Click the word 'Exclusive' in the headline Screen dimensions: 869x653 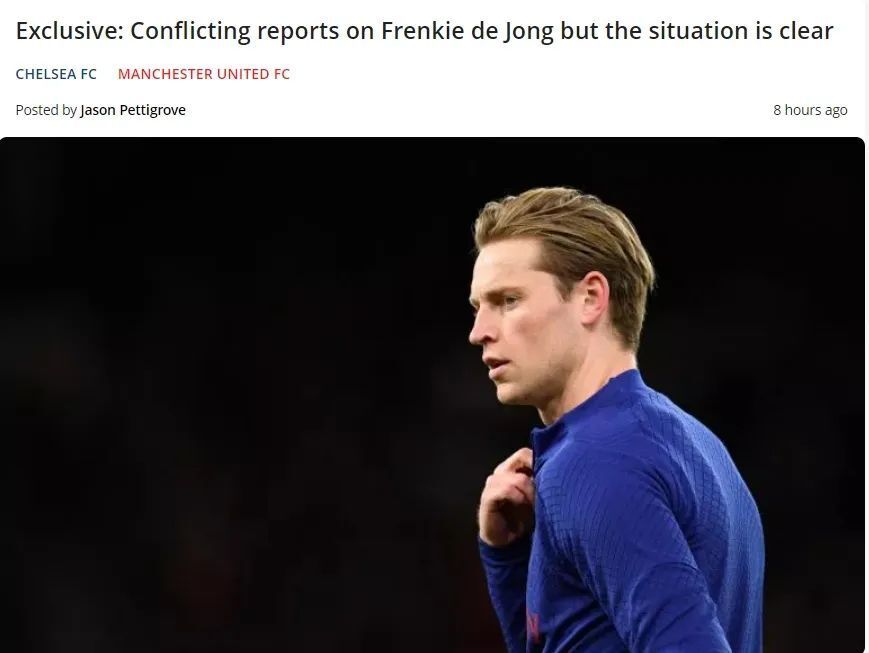click(67, 30)
